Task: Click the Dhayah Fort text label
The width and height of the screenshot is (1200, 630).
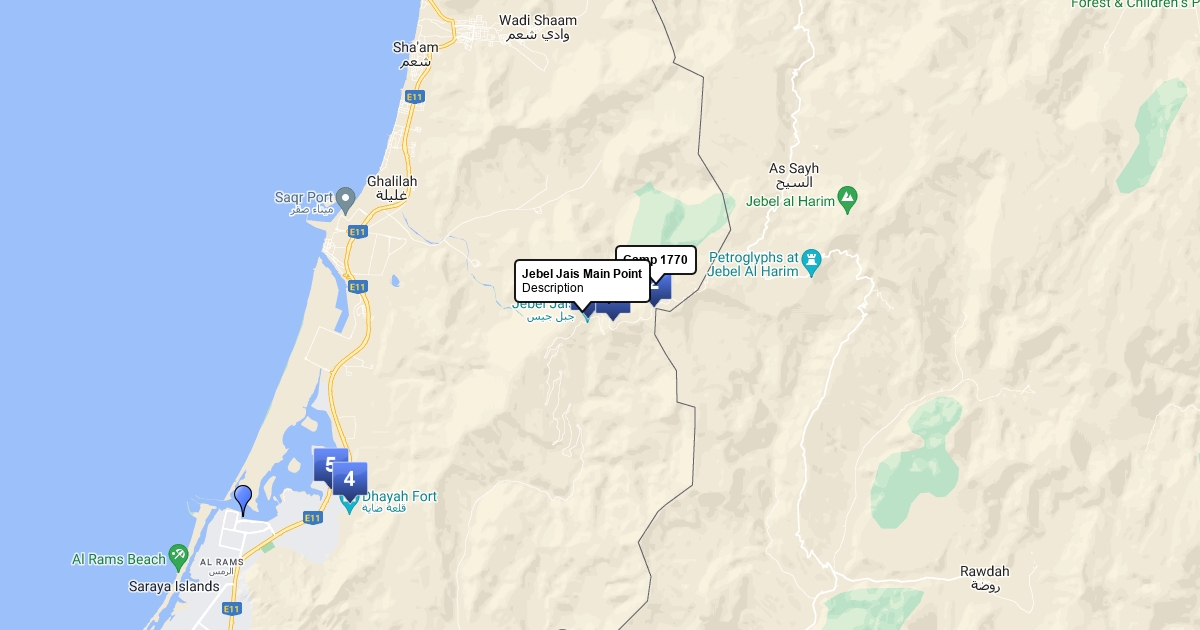Action: coord(399,496)
